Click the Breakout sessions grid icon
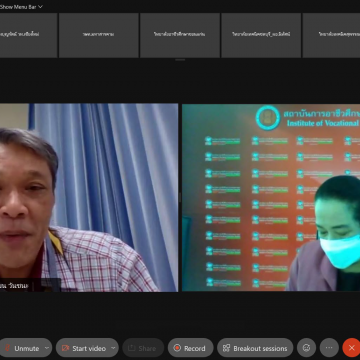Image resolution: width=360 pixels, height=360 pixels. [x=226, y=348]
